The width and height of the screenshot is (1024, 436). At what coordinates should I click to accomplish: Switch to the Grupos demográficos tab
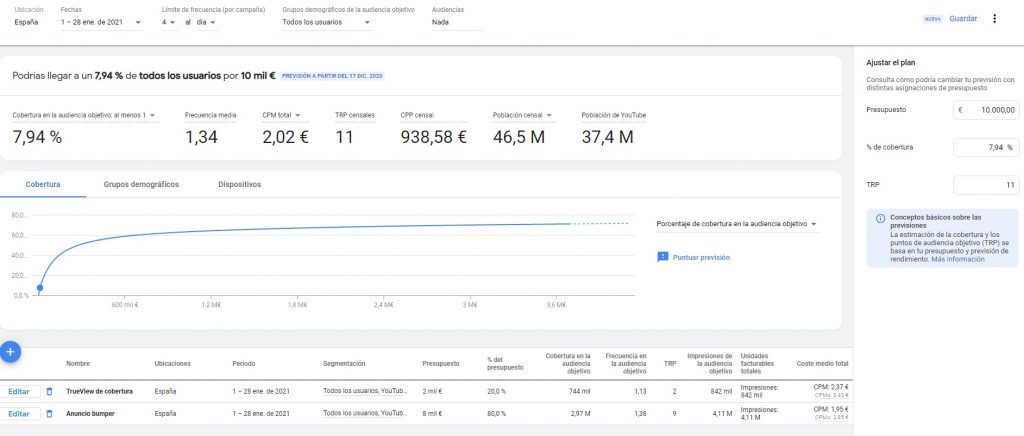point(141,185)
